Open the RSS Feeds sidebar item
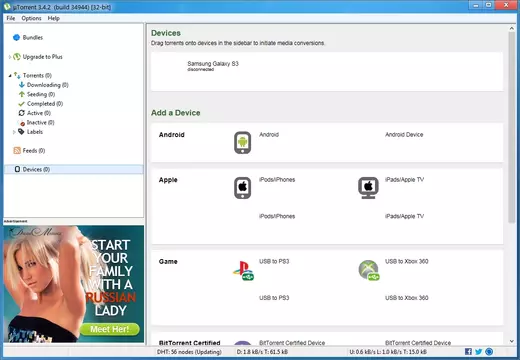Screen dimensions: 520x360 (29, 150)
